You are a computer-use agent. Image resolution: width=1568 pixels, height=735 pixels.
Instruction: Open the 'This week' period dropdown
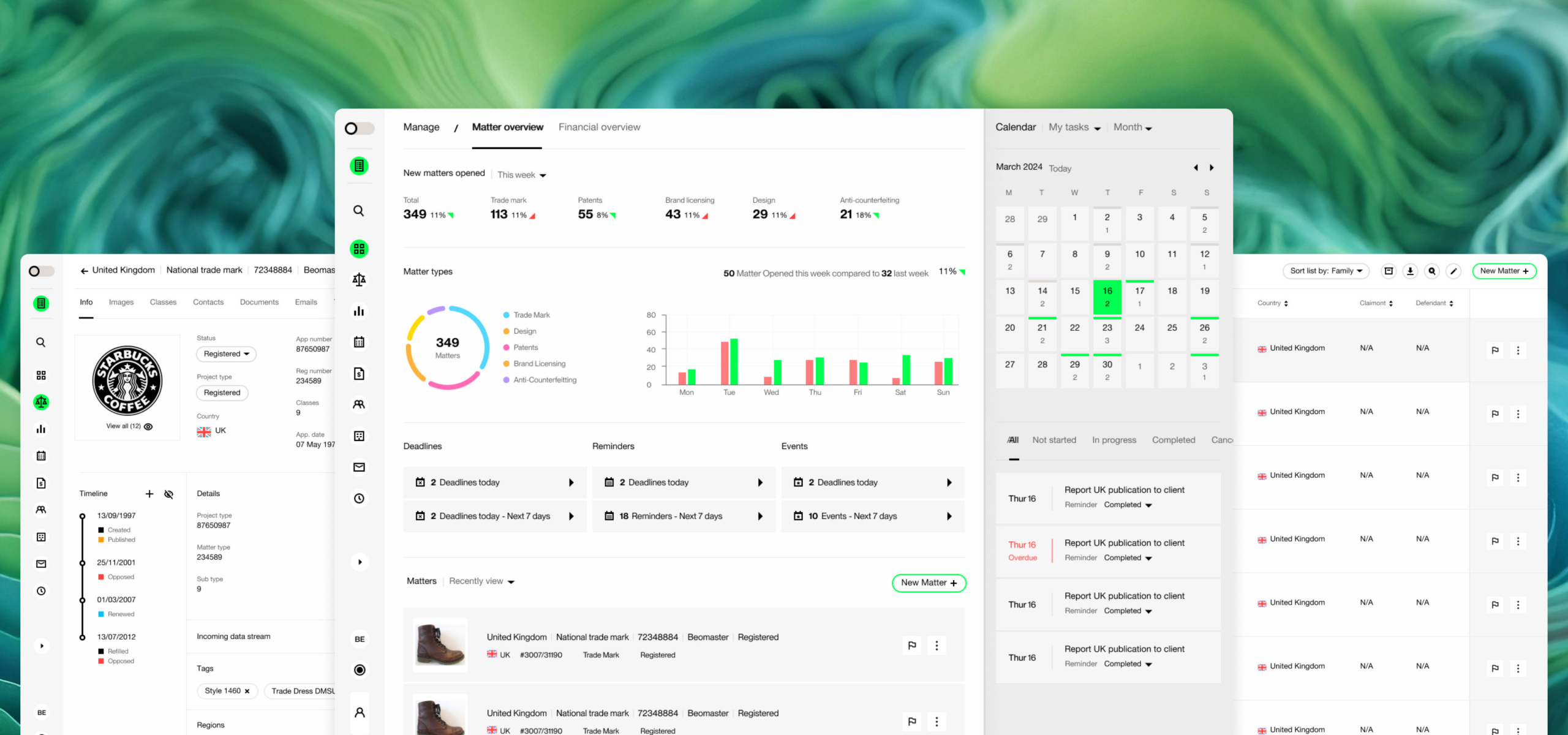(x=521, y=175)
